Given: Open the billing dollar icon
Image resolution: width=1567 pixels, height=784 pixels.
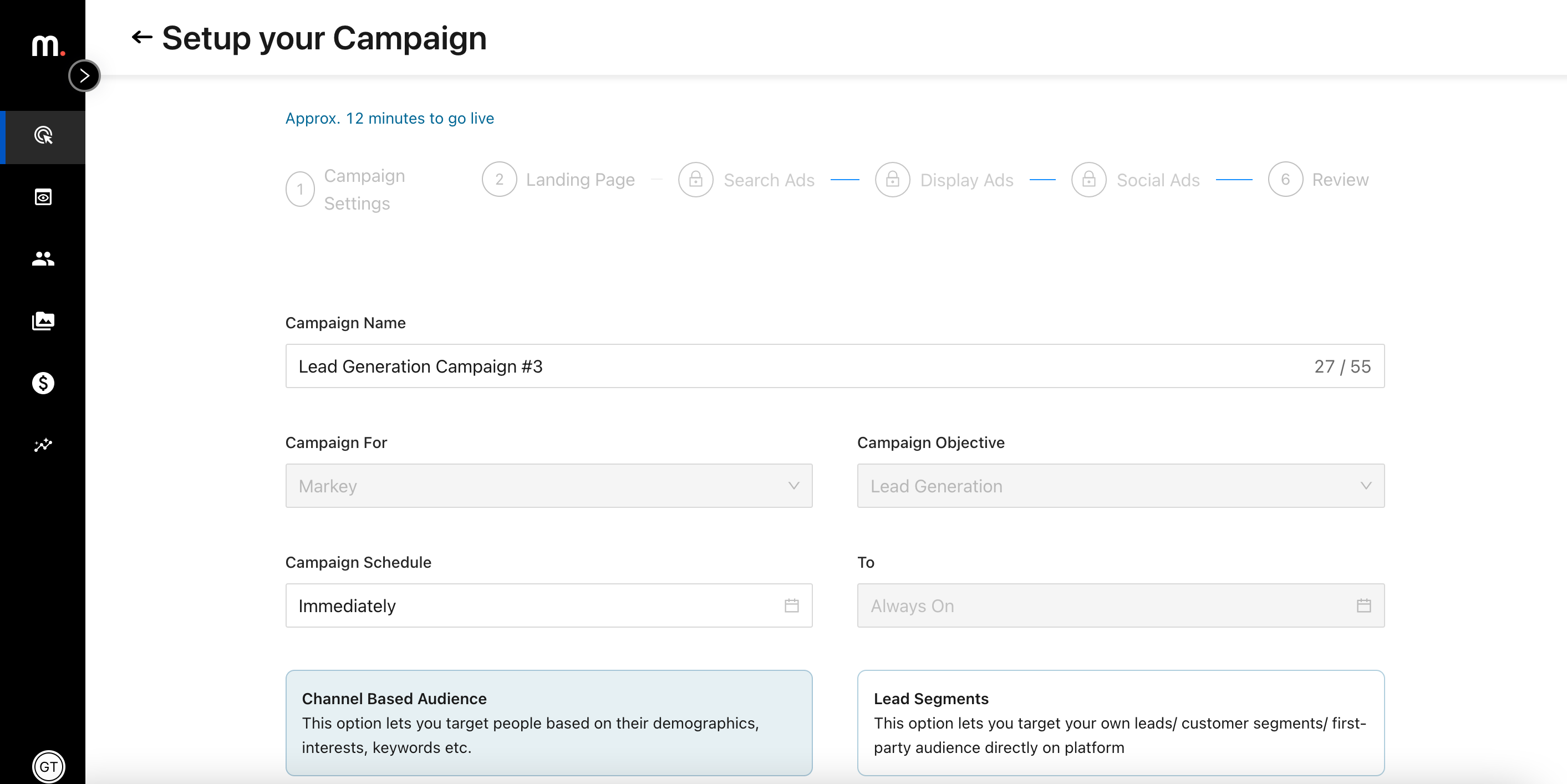Looking at the screenshot, I should point(43,383).
